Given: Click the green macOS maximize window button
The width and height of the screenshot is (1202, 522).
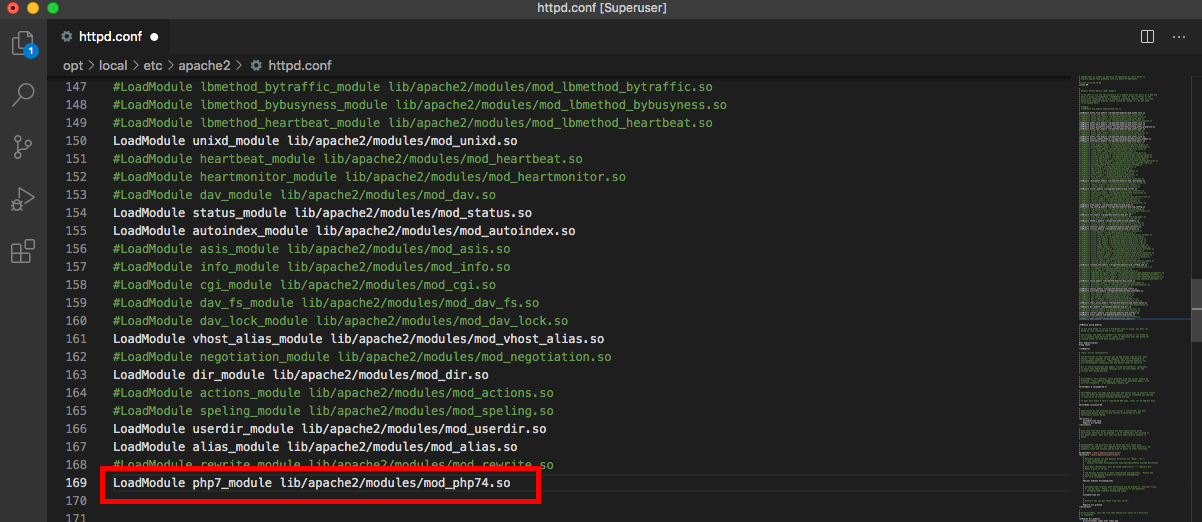Looking at the screenshot, I should (53, 8).
